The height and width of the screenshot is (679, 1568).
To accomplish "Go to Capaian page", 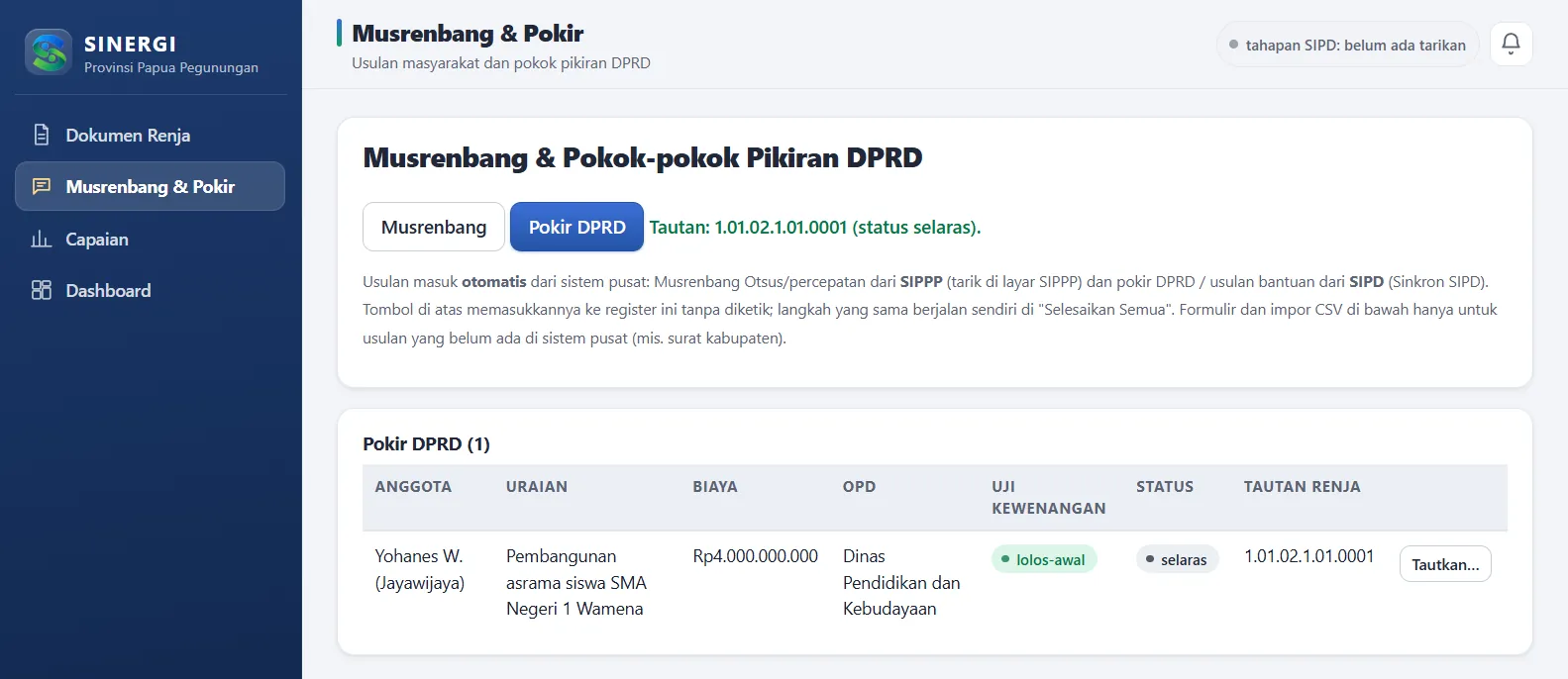I will coord(150,239).
